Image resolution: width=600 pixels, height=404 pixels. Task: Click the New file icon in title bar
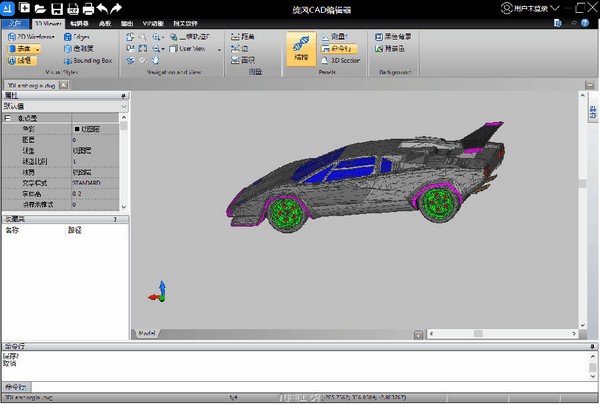click(25, 8)
